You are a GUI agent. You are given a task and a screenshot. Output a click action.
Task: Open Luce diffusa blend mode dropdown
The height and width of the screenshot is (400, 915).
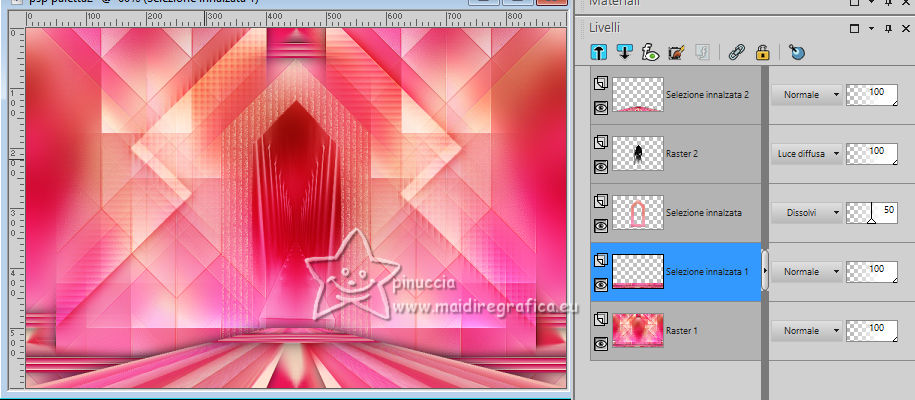pos(806,154)
